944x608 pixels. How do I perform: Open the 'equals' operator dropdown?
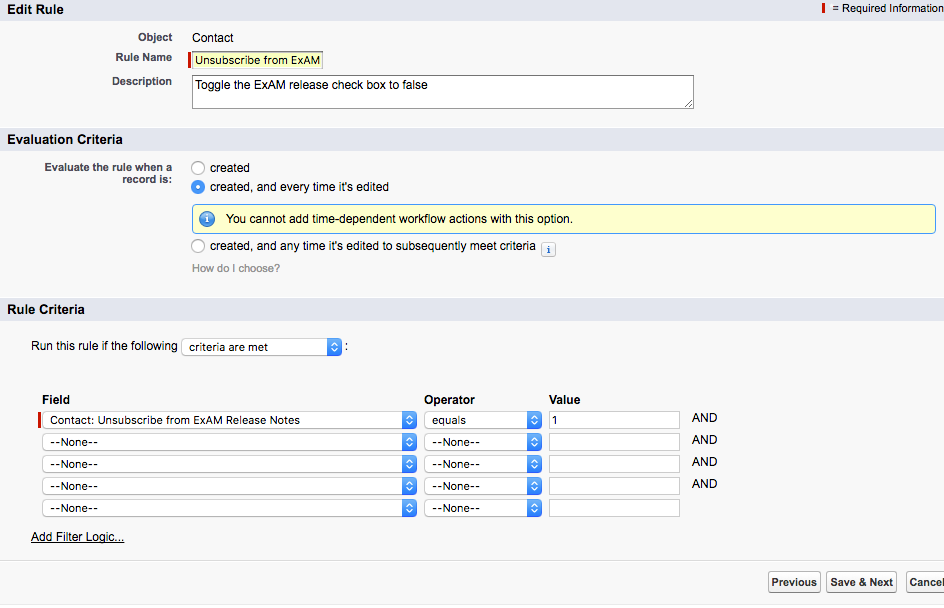482,420
